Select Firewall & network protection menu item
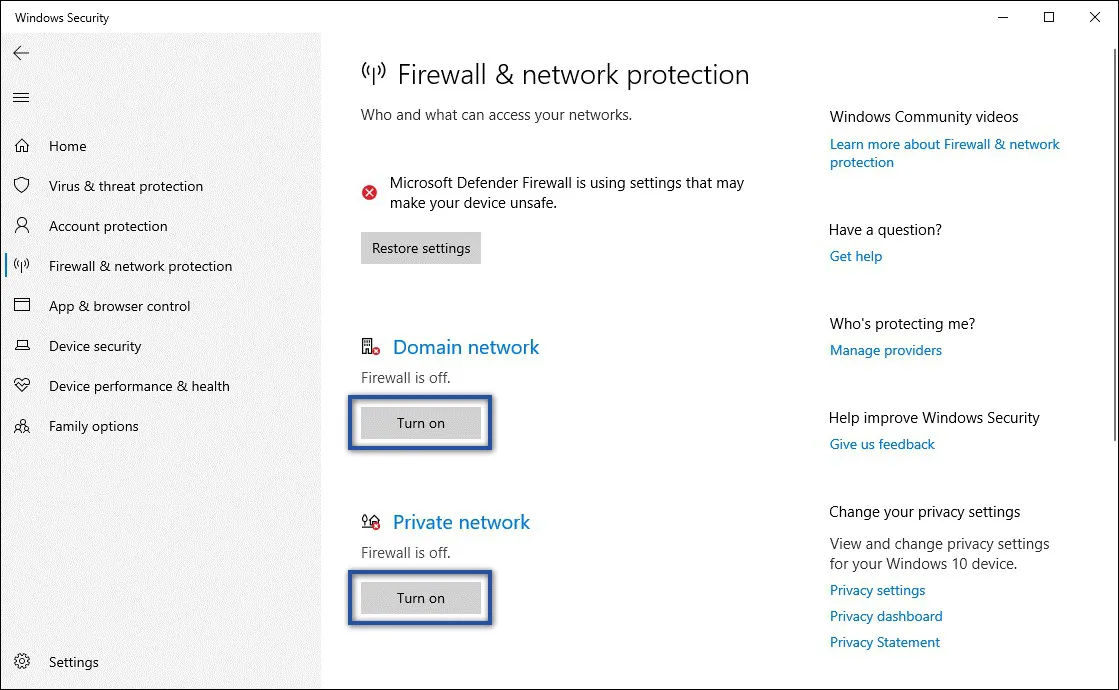 click(140, 266)
